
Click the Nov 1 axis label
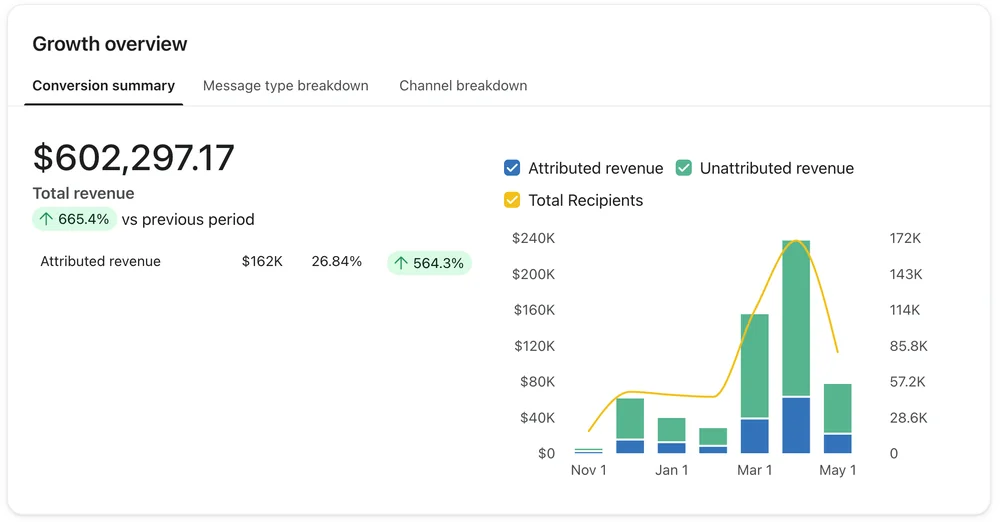588,470
